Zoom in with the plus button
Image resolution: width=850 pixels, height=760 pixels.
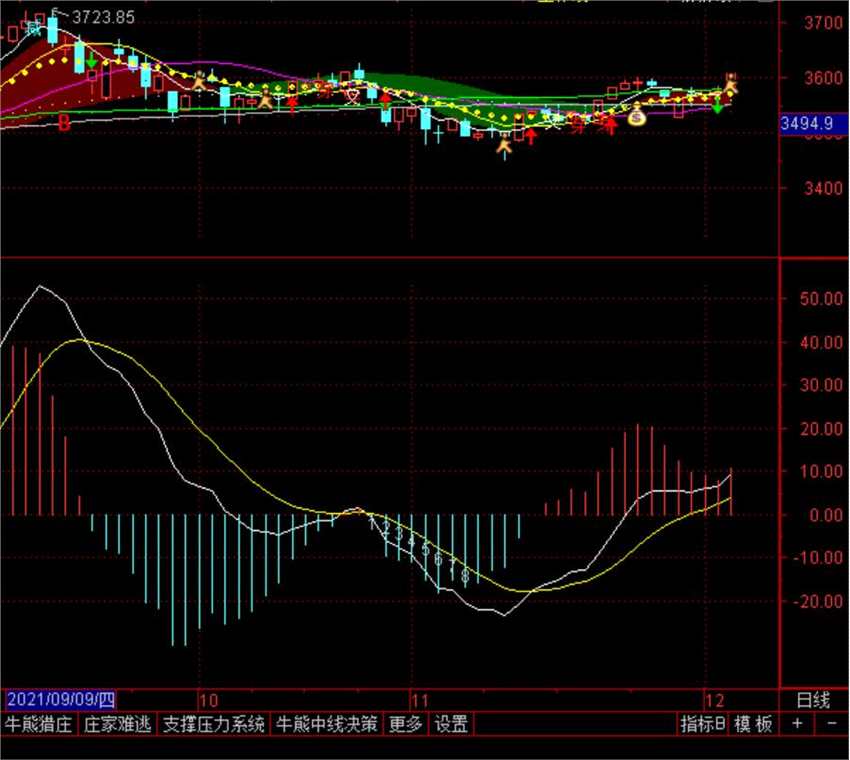[797, 724]
